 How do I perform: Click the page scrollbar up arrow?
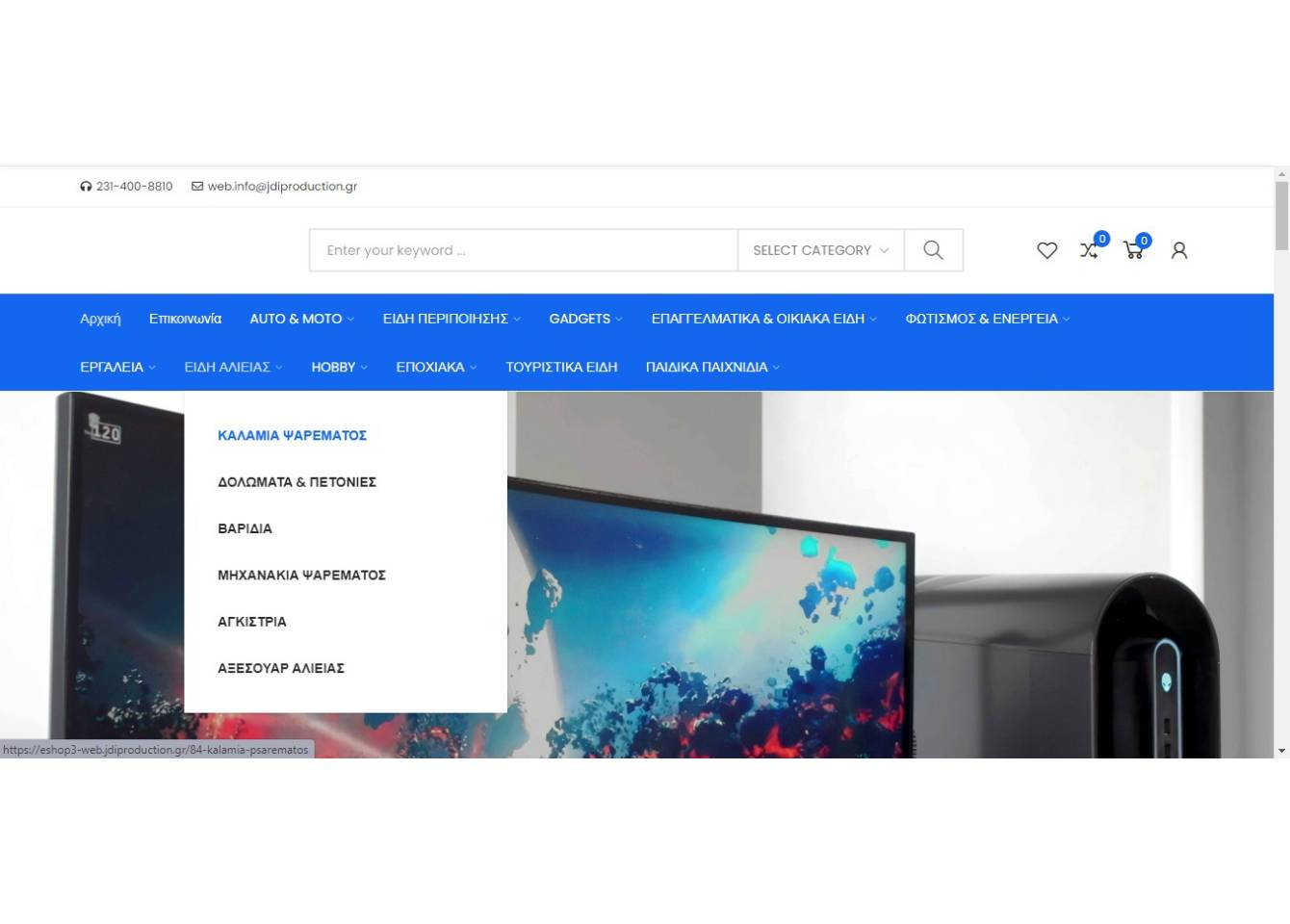[x=1281, y=174]
